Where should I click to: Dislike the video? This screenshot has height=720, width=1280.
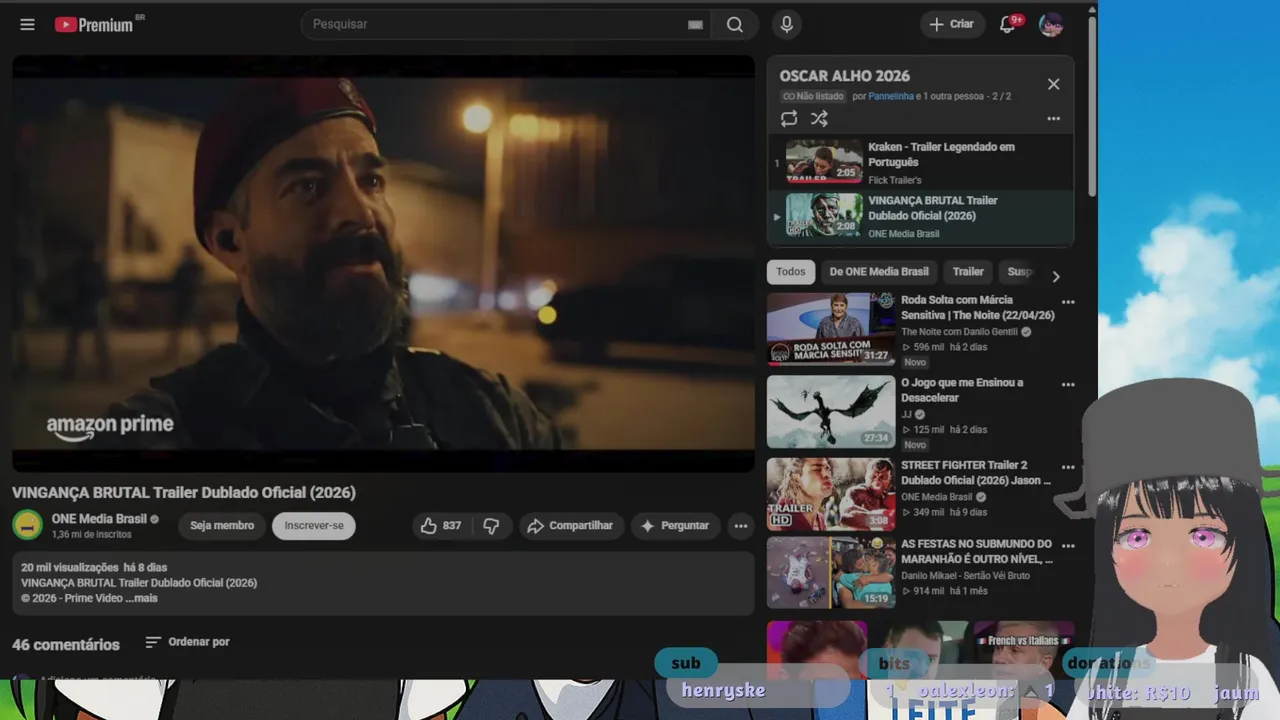[x=491, y=525]
